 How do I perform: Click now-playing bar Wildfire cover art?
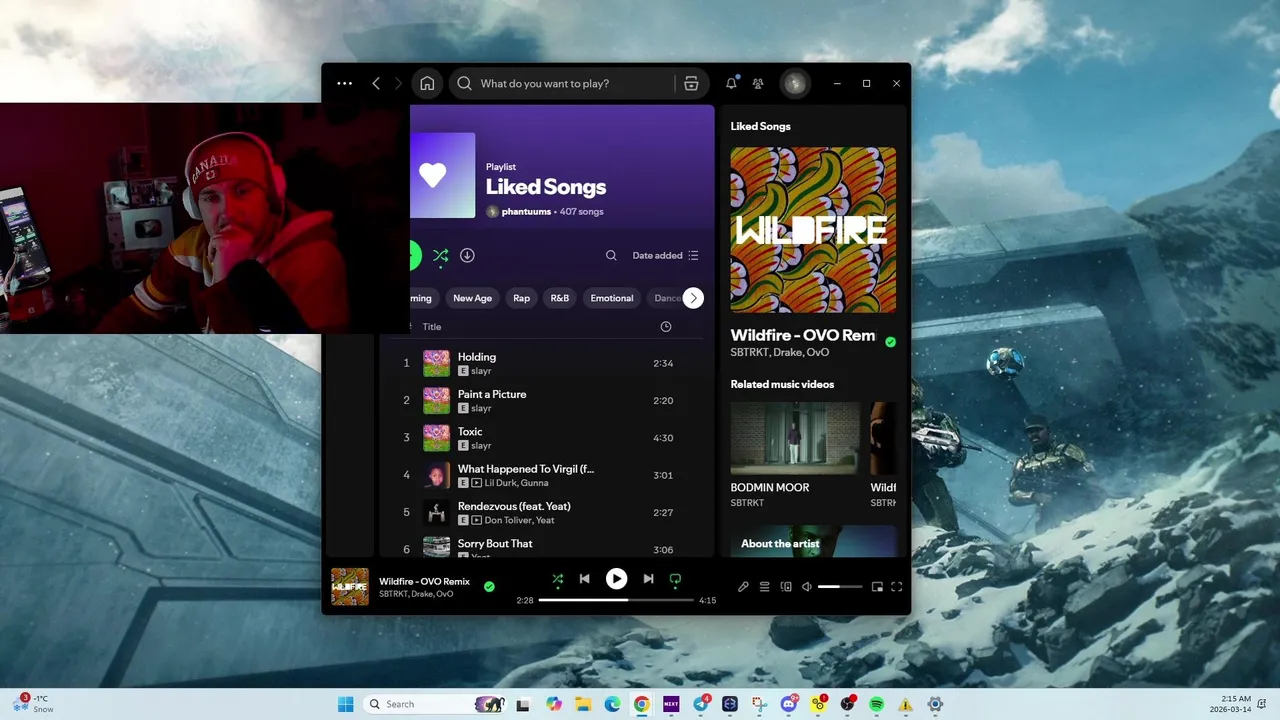point(350,587)
